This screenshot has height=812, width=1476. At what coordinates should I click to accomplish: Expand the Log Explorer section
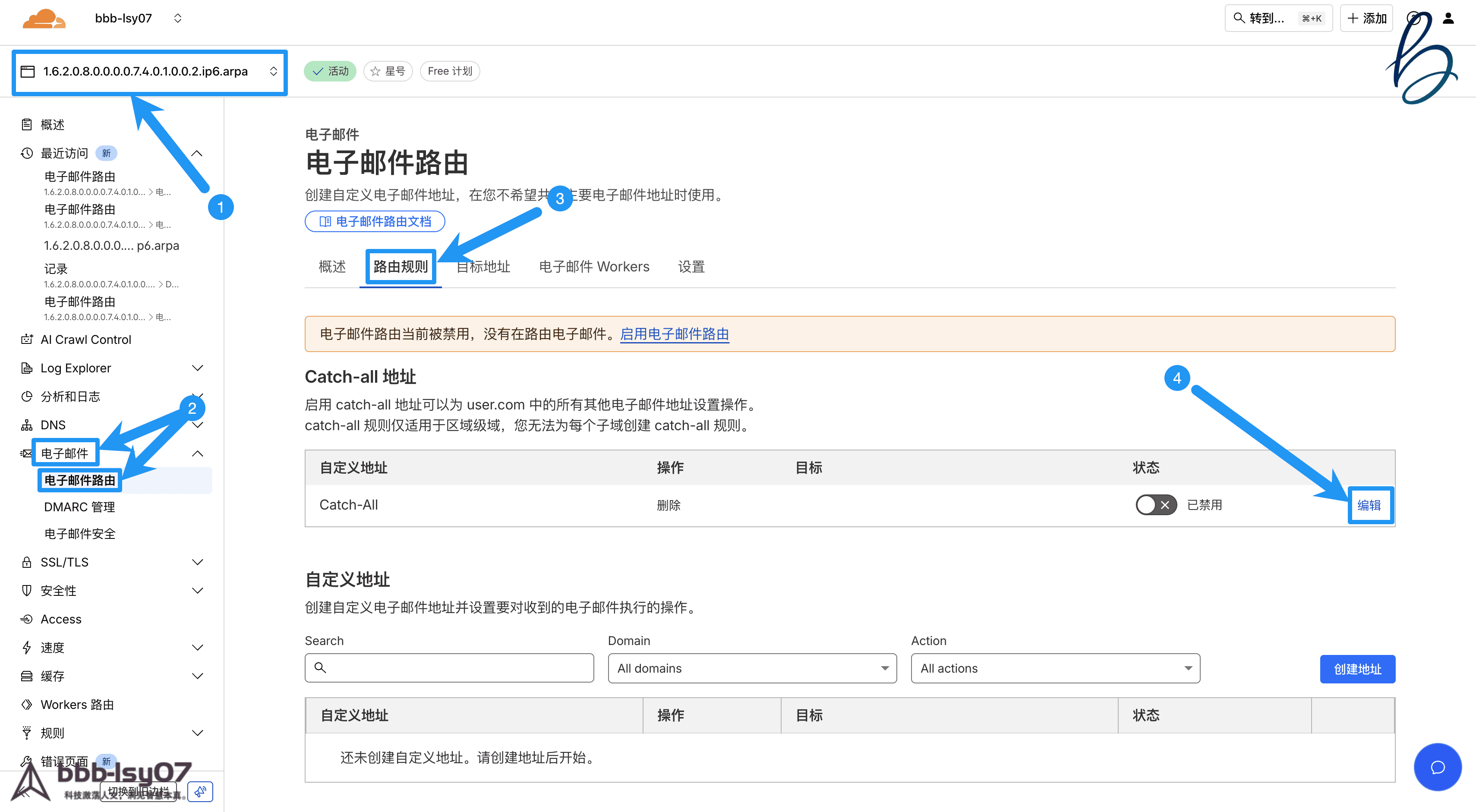[x=197, y=368]
